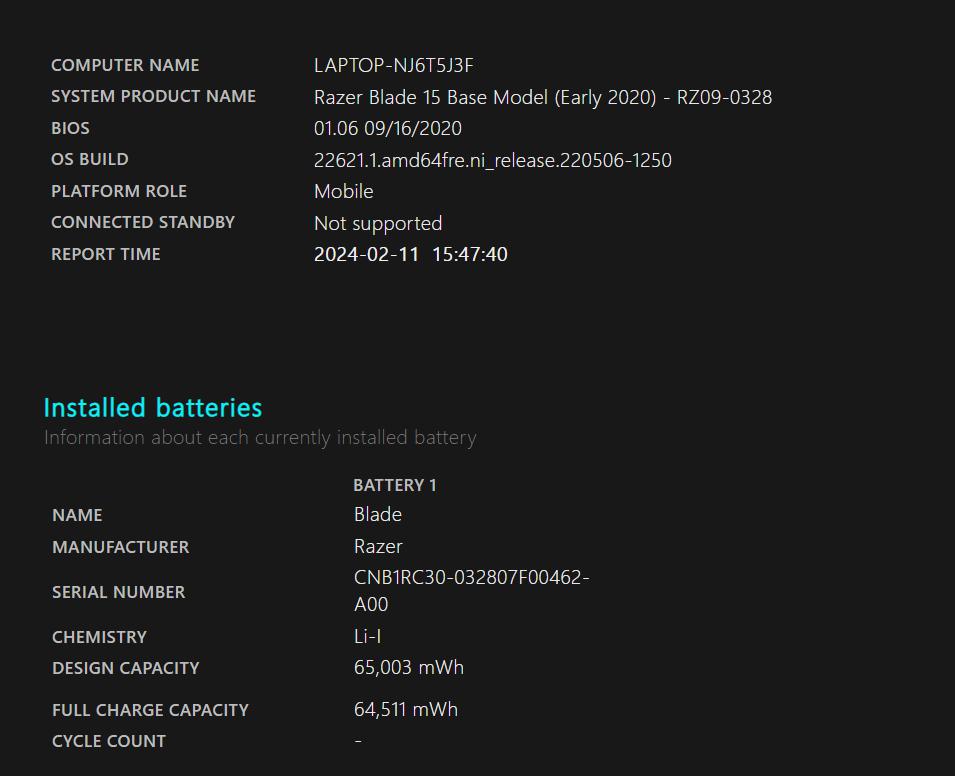Click the CONNECTED STANDBY label
This screenshot has width=955, height=776.
click(x=142, y=223)
